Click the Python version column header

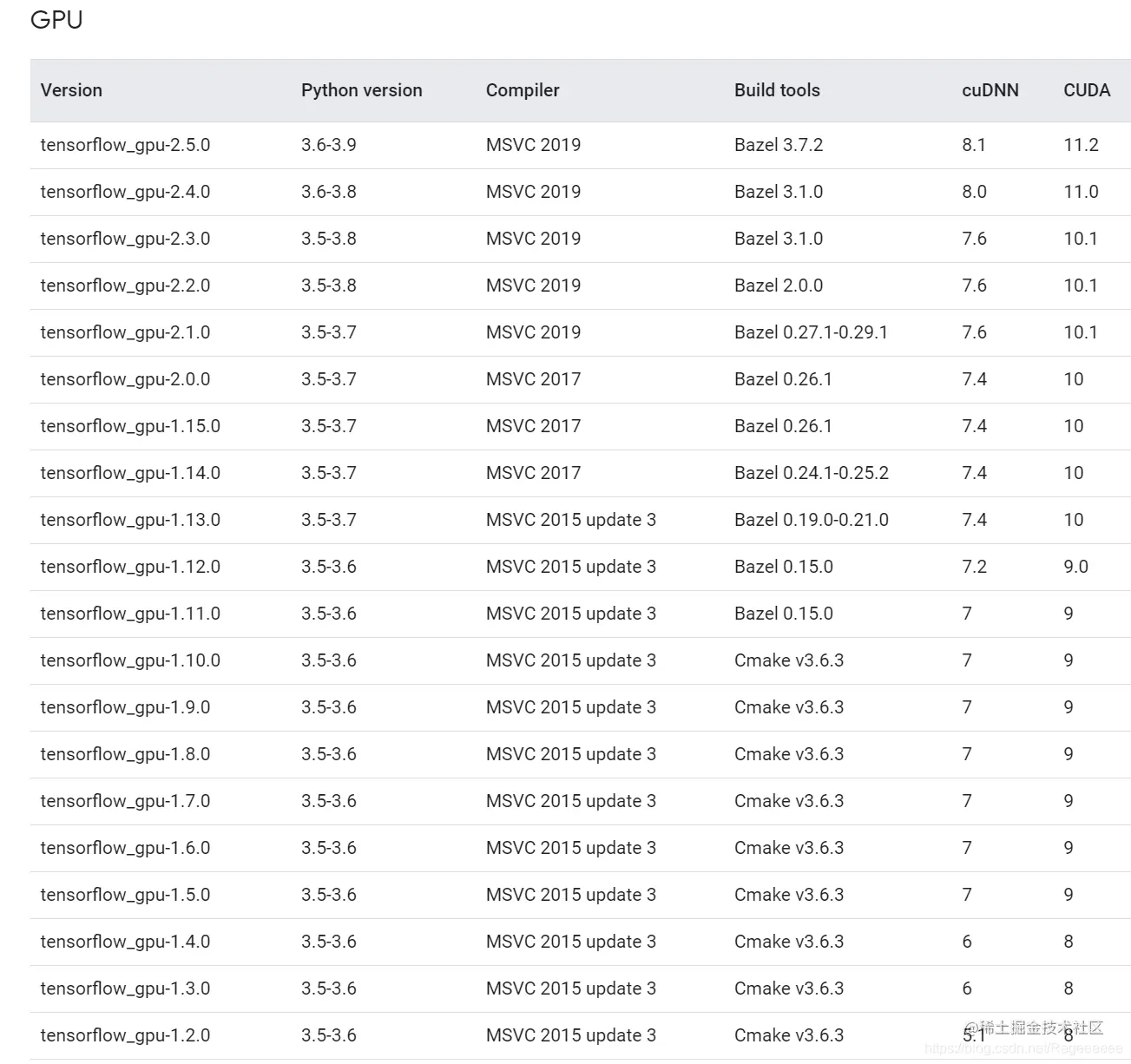[x=362, y=90]
